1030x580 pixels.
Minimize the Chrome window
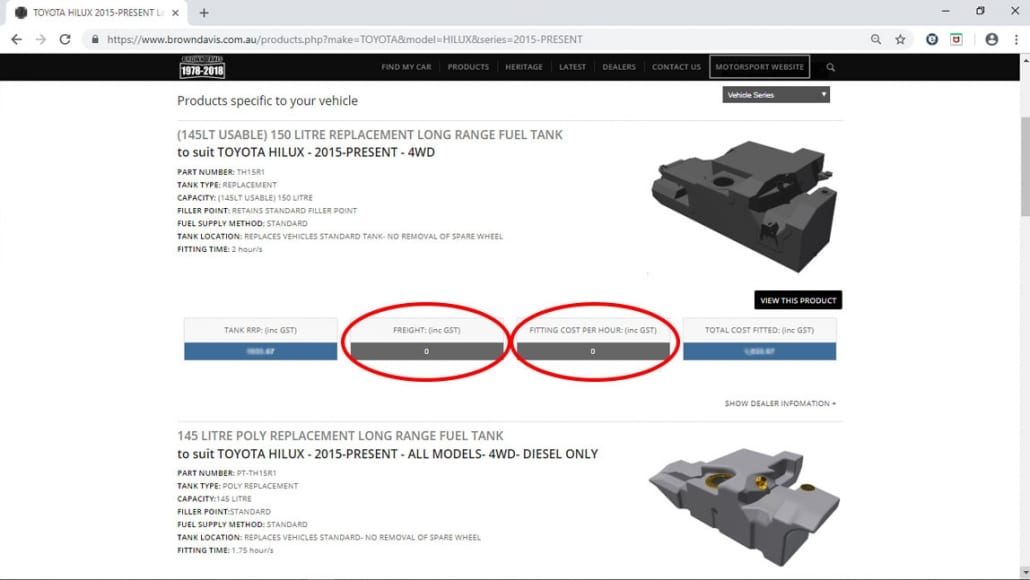pos(945,11)
